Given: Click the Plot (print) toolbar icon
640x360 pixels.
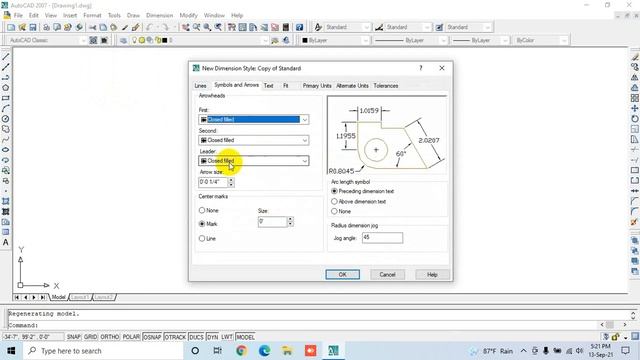Looking at the screenshot, I should click(x=46, y=27).
